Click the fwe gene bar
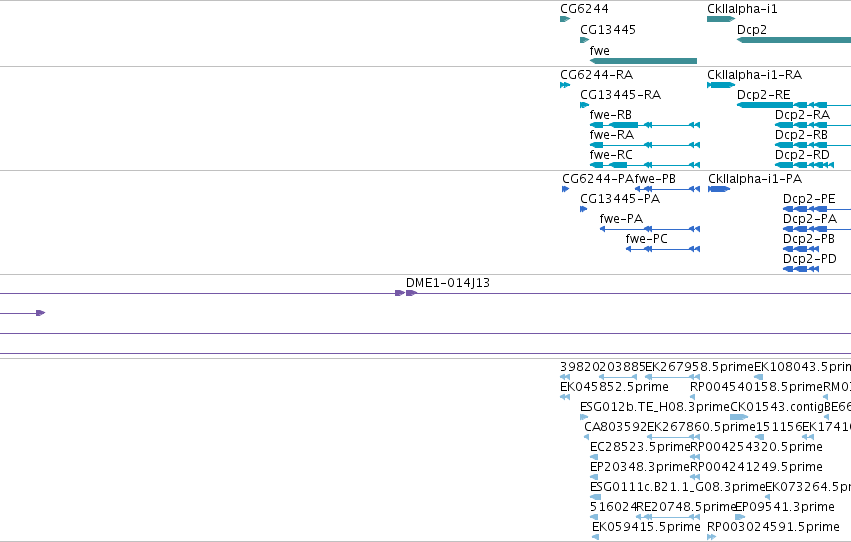 [643, 61]
